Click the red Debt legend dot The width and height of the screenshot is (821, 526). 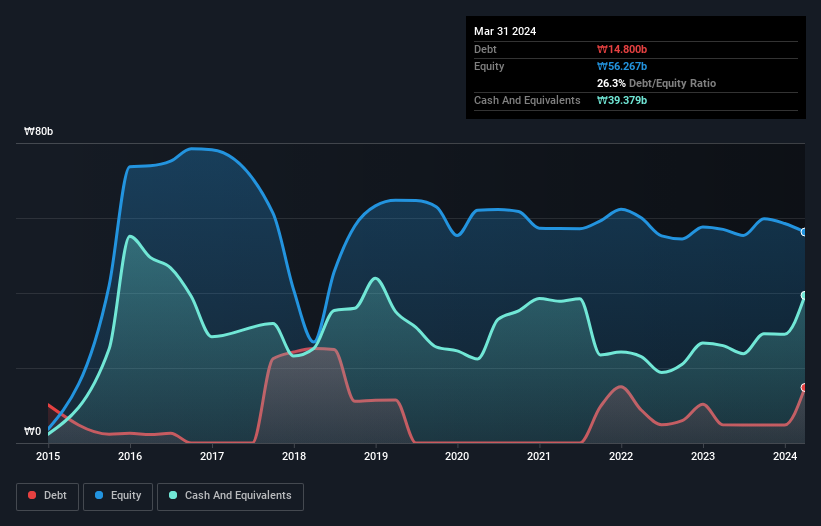pyautogui.click(x=32, y=495)
